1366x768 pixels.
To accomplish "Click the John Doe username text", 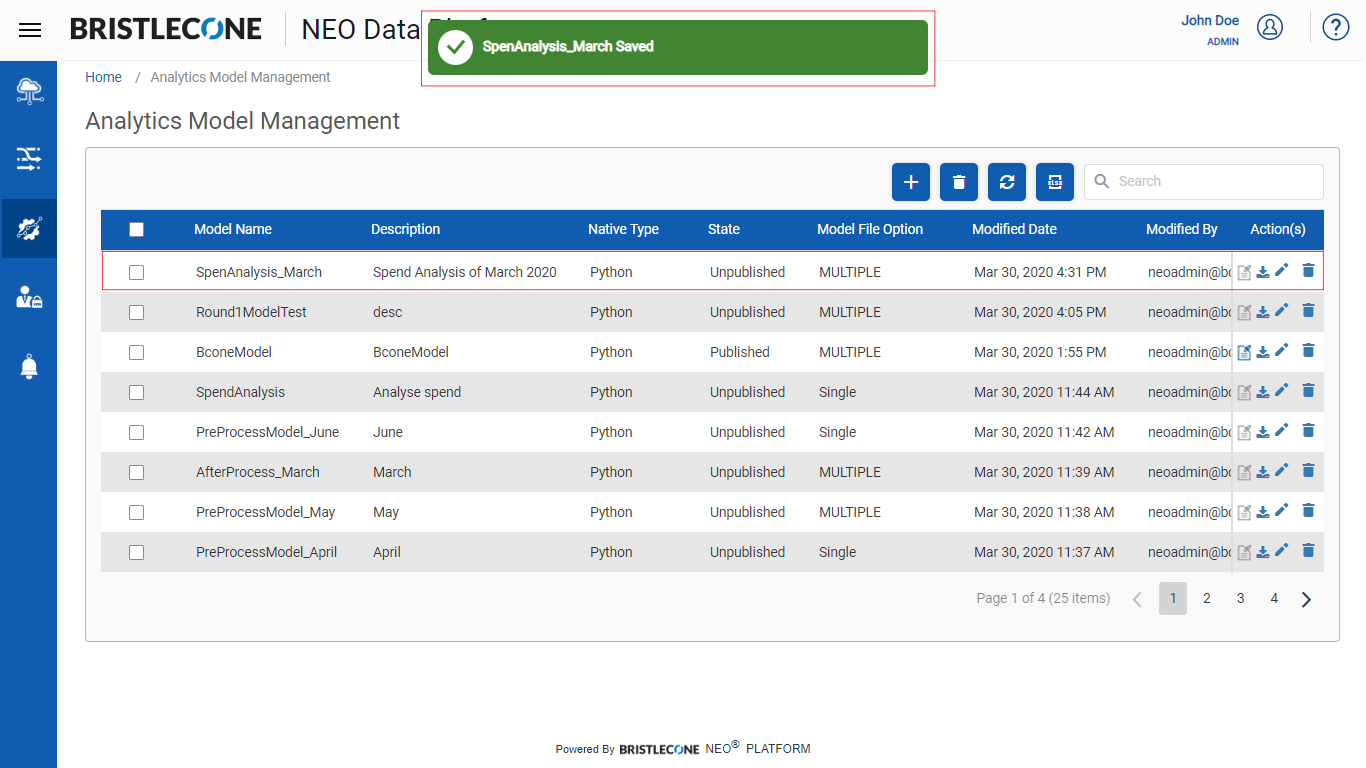I will click(1210, 20).
